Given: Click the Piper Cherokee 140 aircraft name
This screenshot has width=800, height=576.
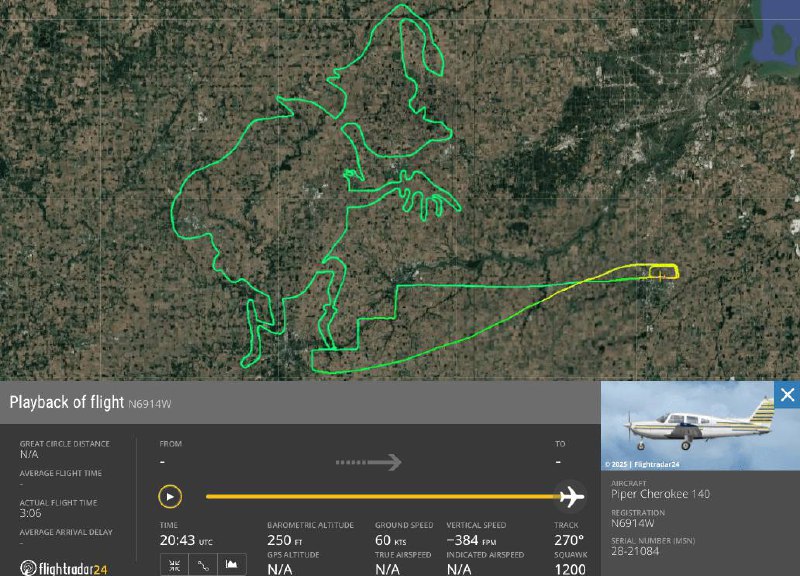Looking at the screenshot, I should [x=660, y=494].
